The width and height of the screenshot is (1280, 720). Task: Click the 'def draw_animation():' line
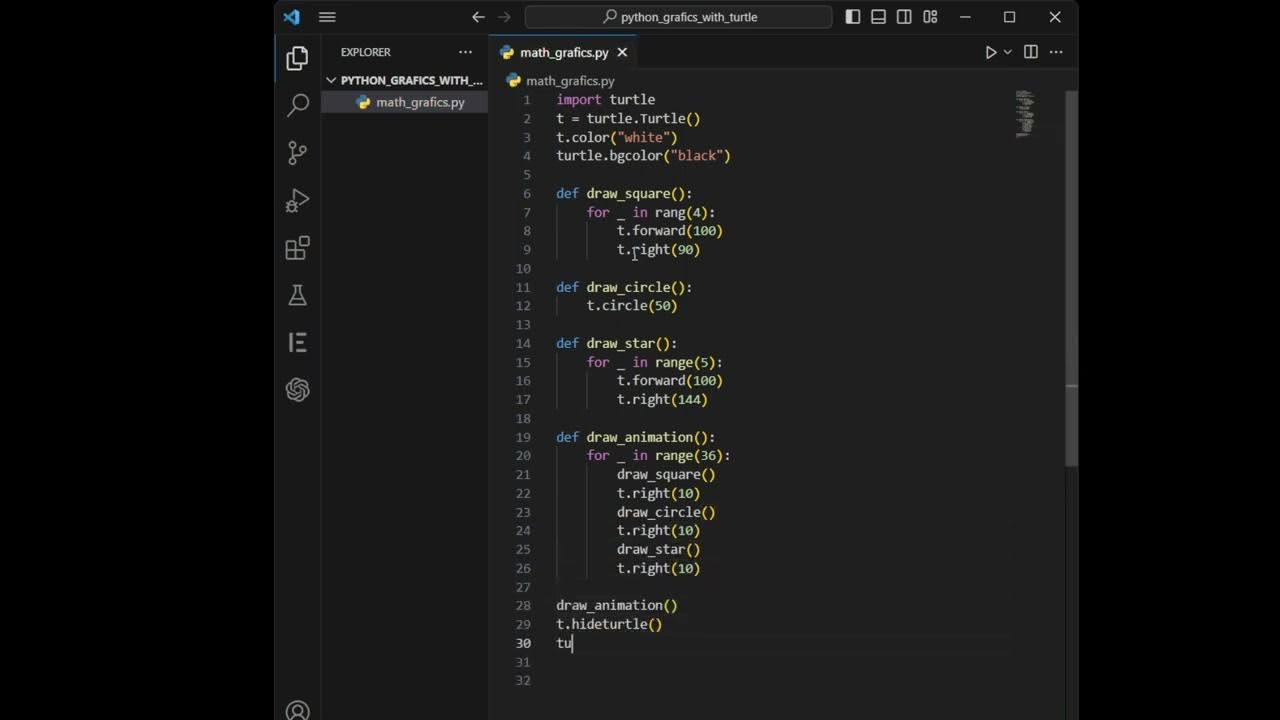point(636,437)
